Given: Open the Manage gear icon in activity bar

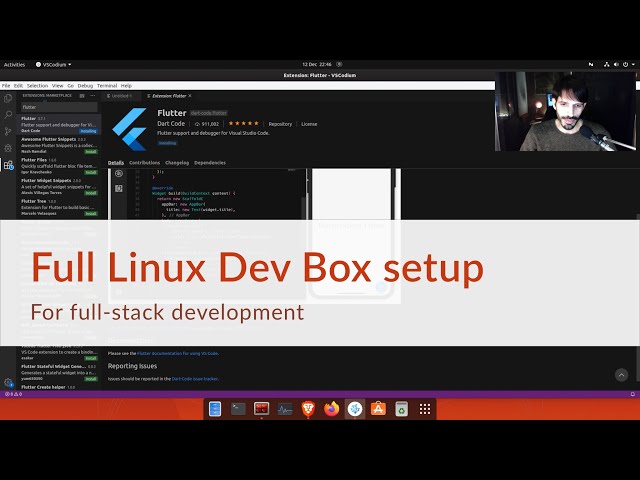Looking at the screenshot, I should tap(8, 382).
